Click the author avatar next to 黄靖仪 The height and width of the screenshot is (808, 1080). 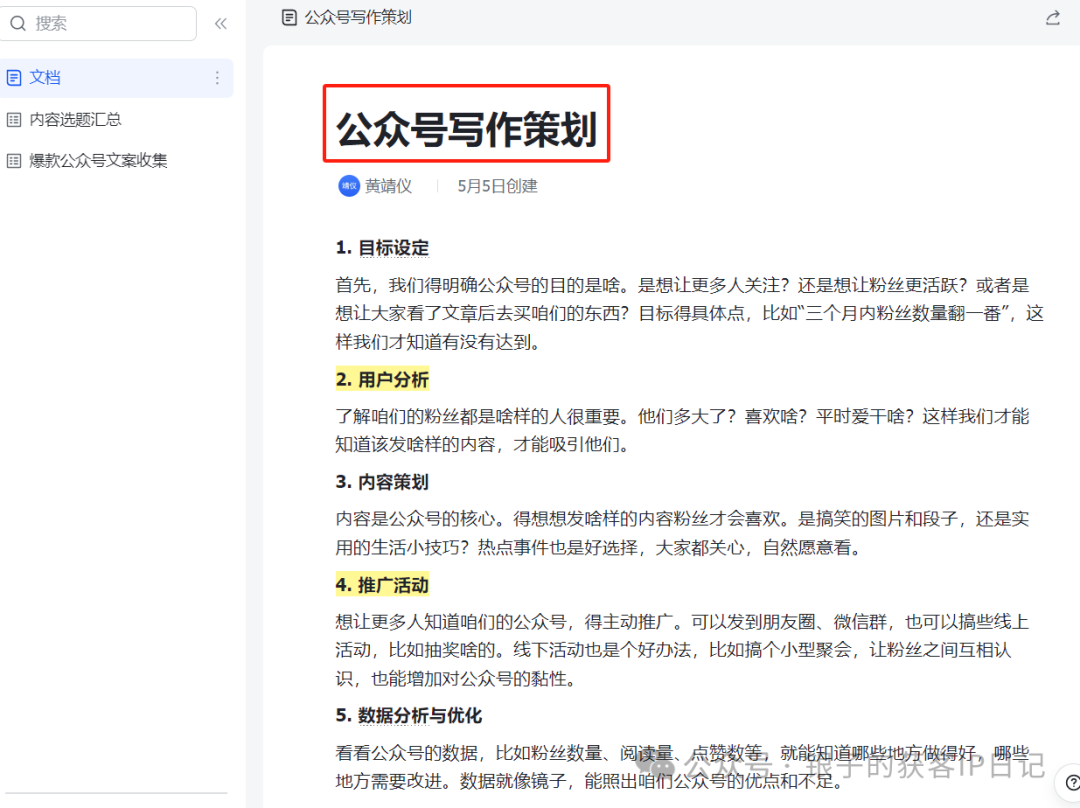click(x=347, y=186)
